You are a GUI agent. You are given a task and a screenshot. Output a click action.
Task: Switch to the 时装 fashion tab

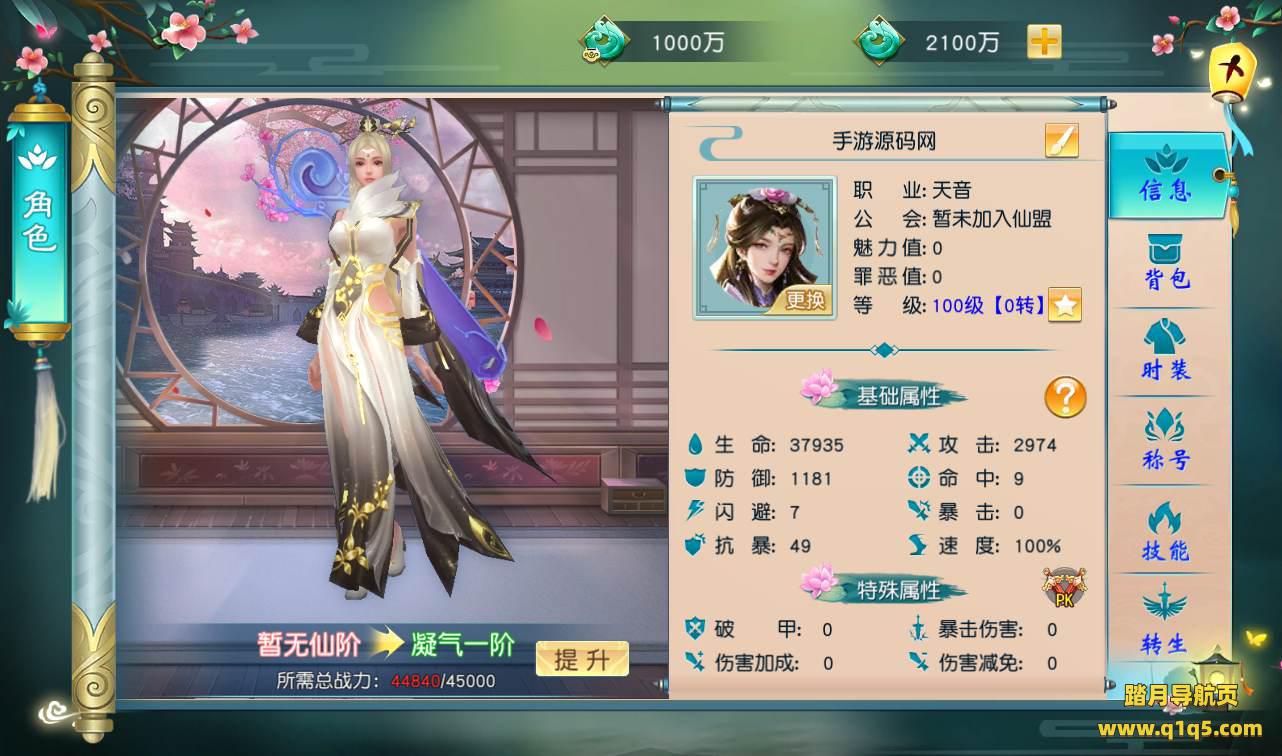pyautogui.click(x=1166, y=352)
